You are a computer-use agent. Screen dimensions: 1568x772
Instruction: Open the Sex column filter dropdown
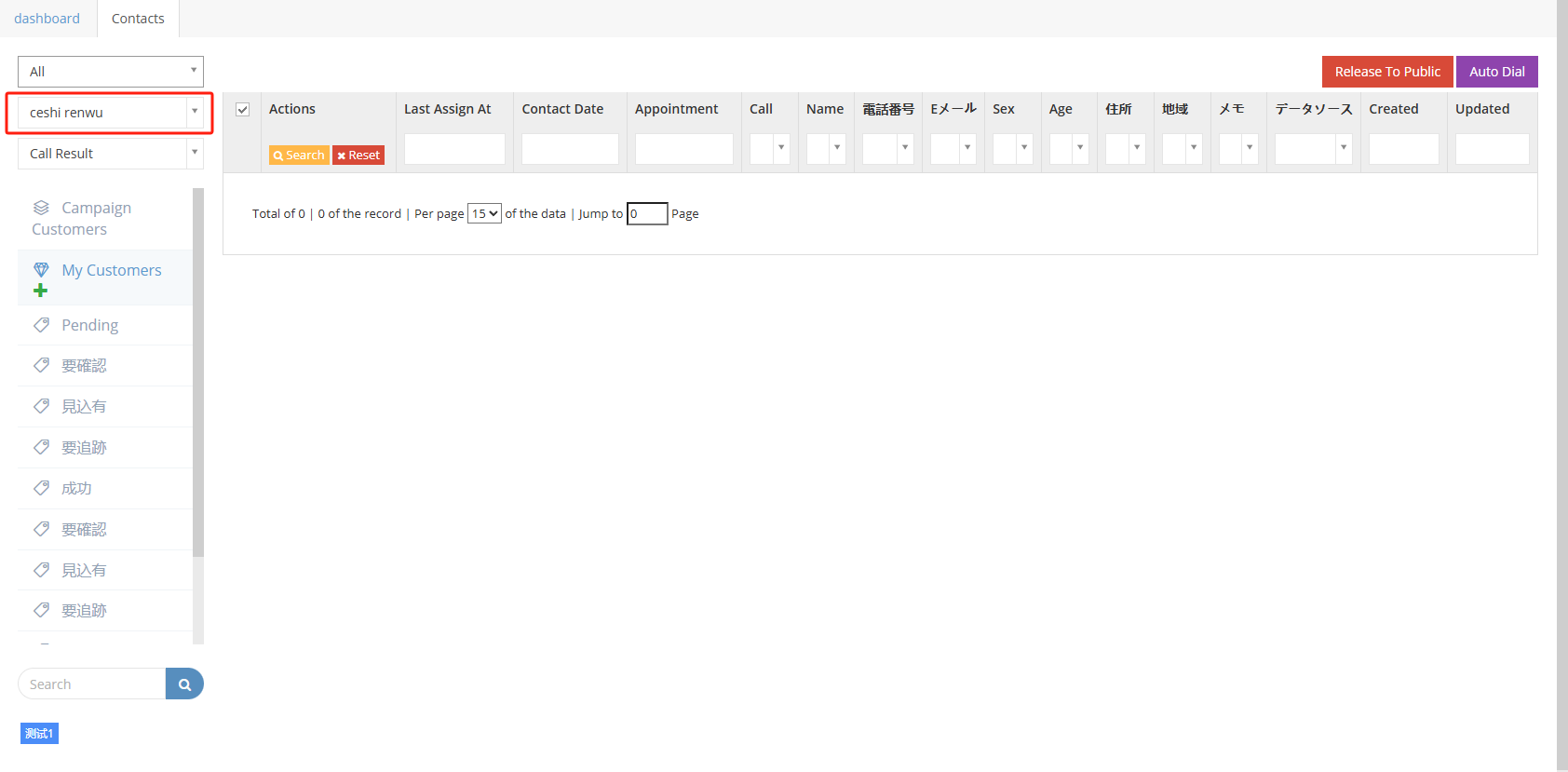[x=1013, y=148]
